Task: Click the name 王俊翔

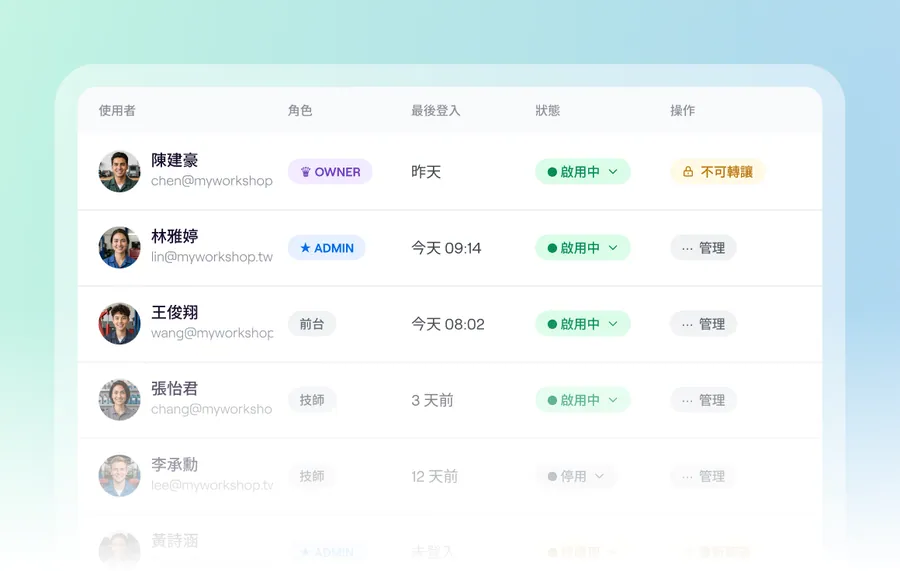Action: click(x=174, y=312)
